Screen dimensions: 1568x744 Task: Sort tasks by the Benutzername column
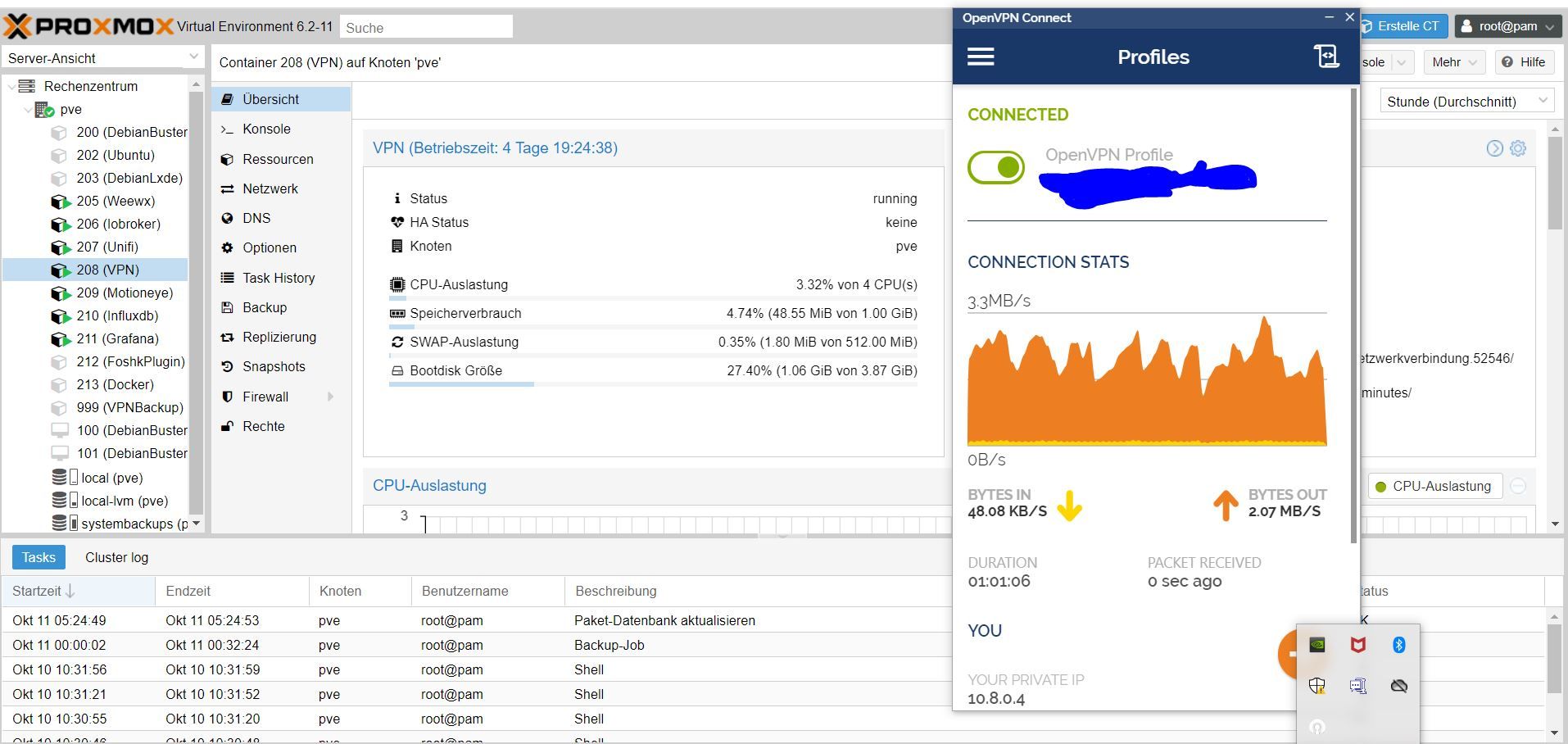point(487,591)
